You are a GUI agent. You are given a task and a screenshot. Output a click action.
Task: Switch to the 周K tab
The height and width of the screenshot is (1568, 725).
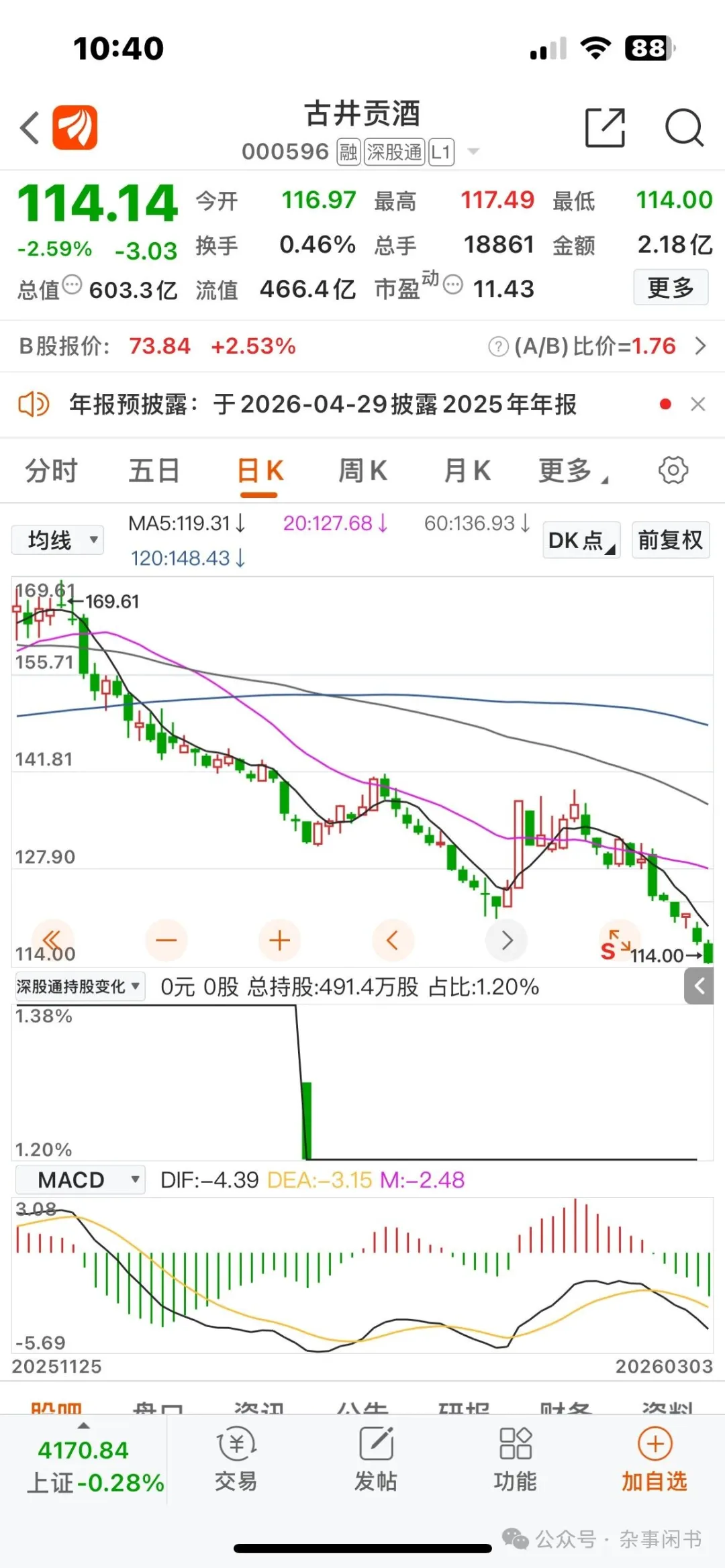pos(362,470)
